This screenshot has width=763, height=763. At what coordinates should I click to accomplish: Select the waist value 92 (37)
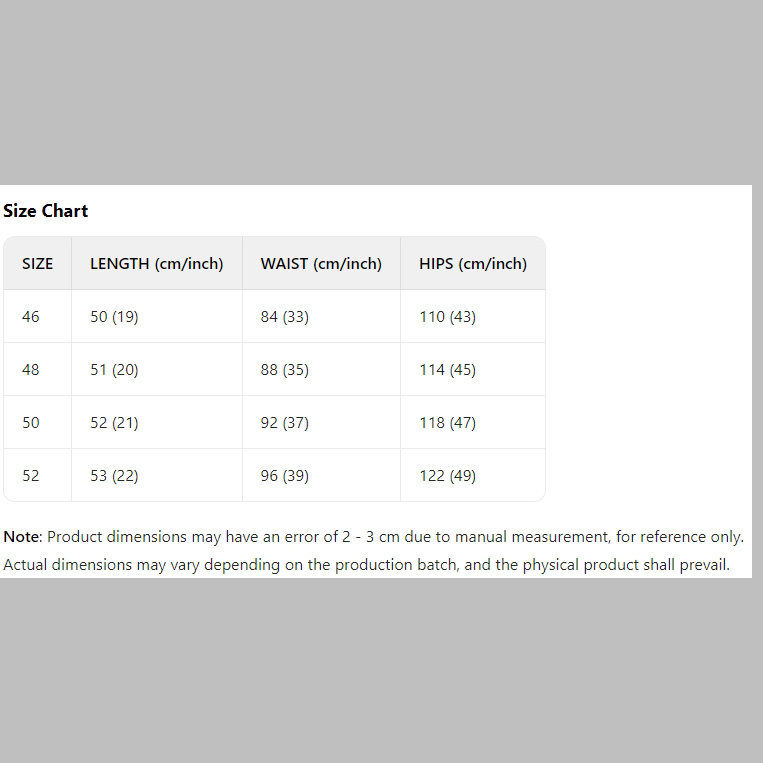point(285,423)
